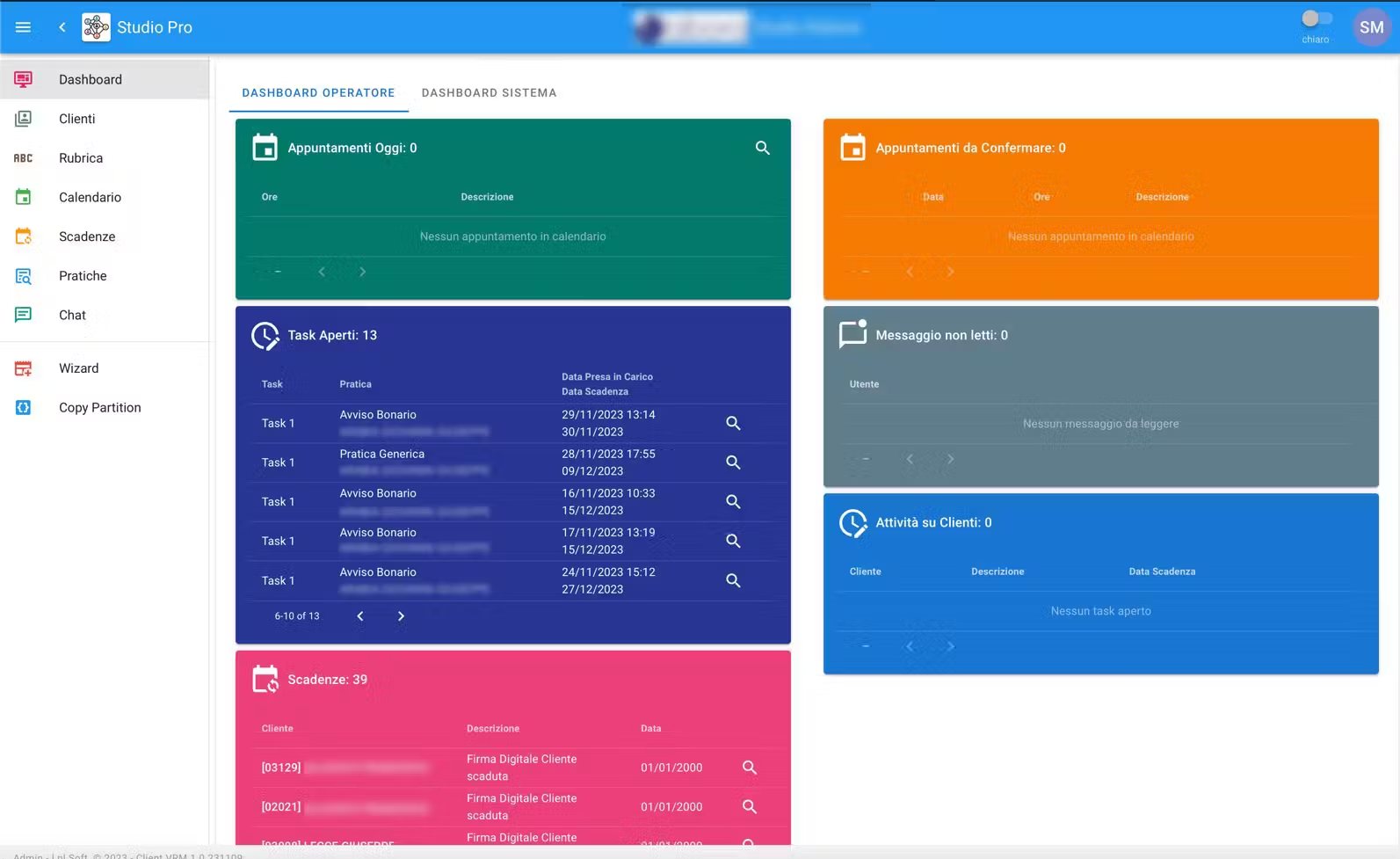Go to Clienti section
Image resolution: width=1400 pixels, height=859 pixels.
click(x=105, y=119)
